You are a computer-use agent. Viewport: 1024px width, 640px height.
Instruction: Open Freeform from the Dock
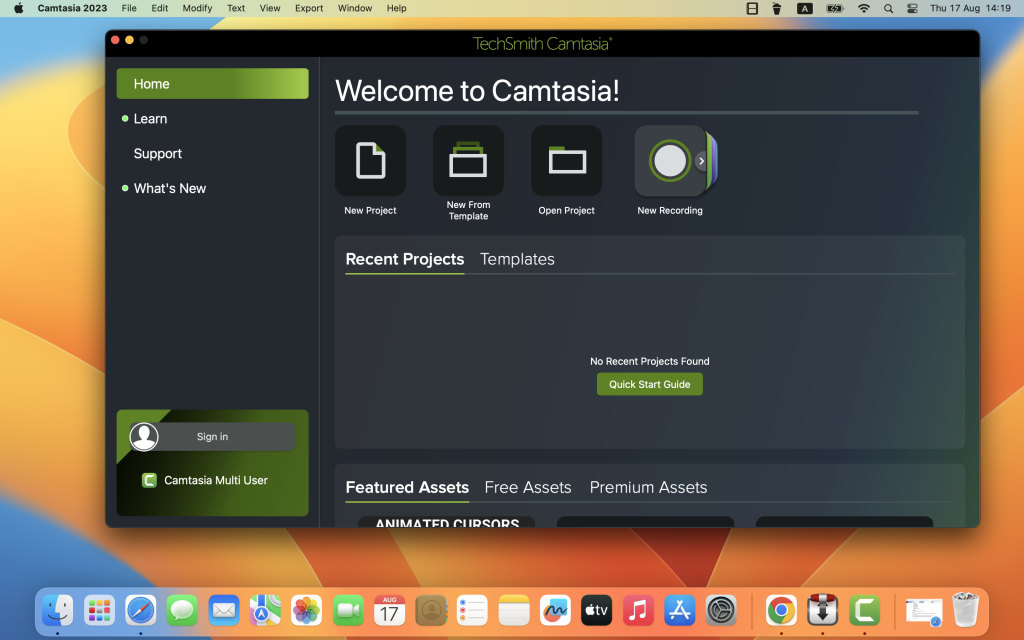(x=555, y=611)
